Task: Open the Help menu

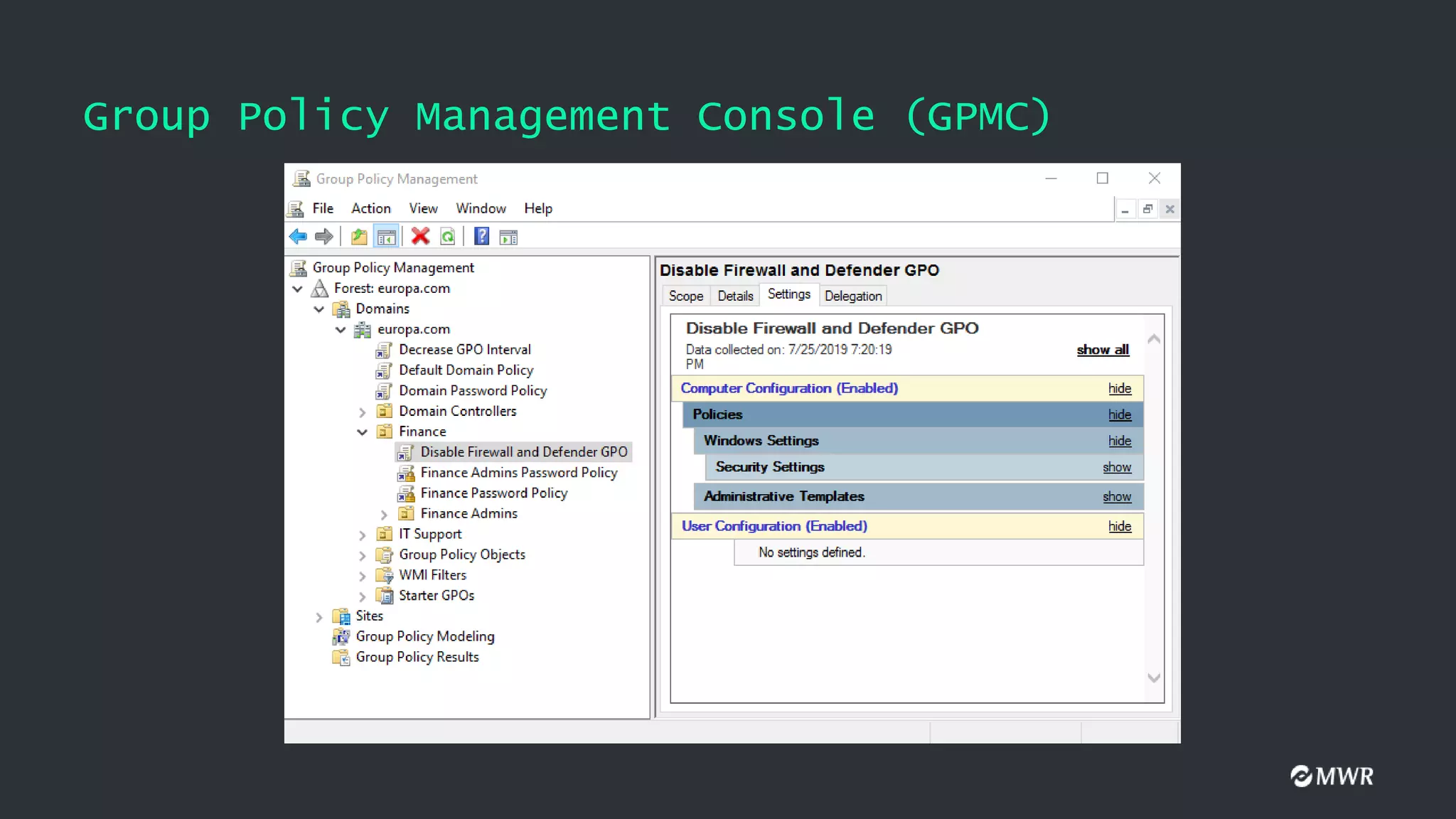Action: [538, 208]
